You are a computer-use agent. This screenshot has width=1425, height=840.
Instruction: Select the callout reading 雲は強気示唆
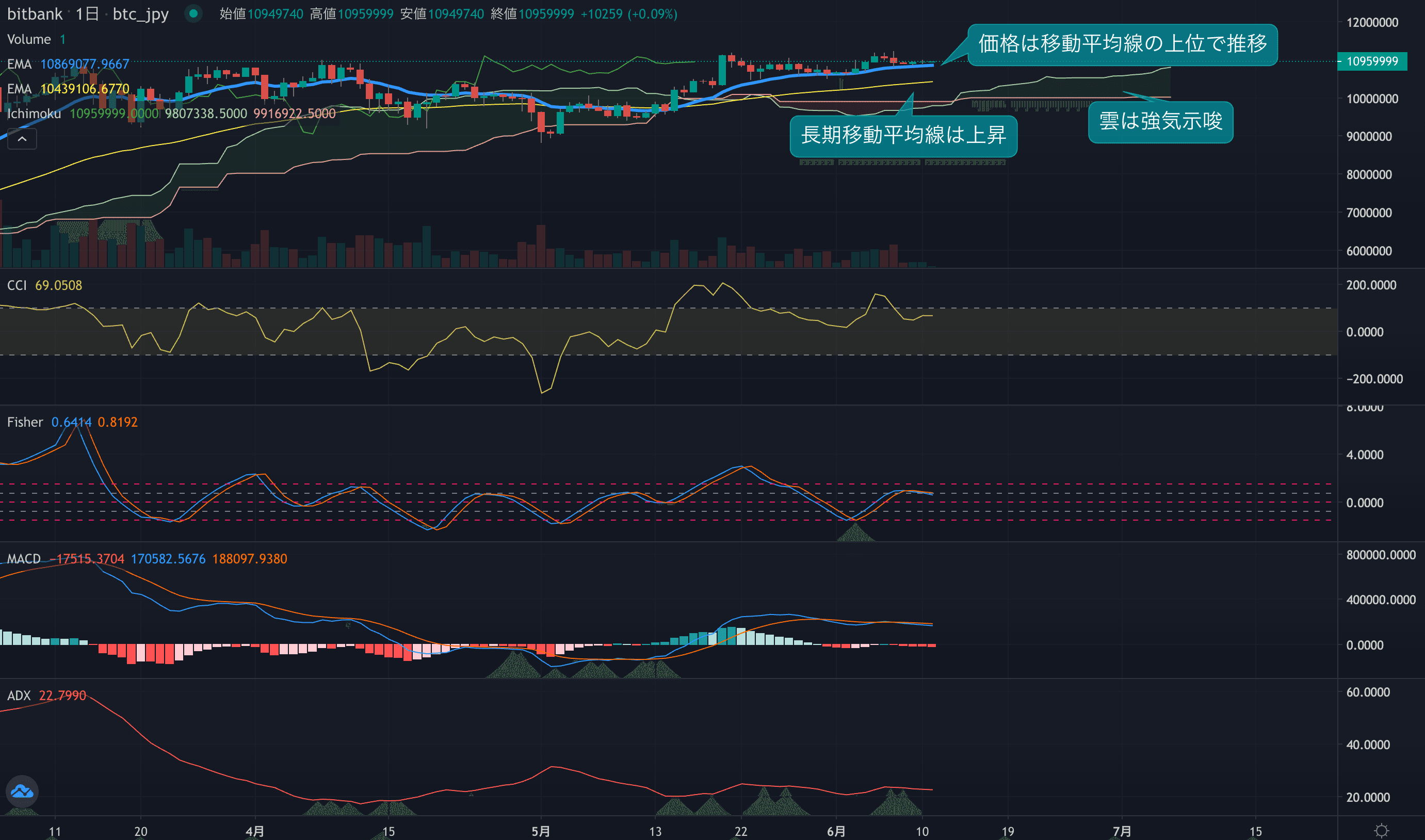tap(1160, 122)
